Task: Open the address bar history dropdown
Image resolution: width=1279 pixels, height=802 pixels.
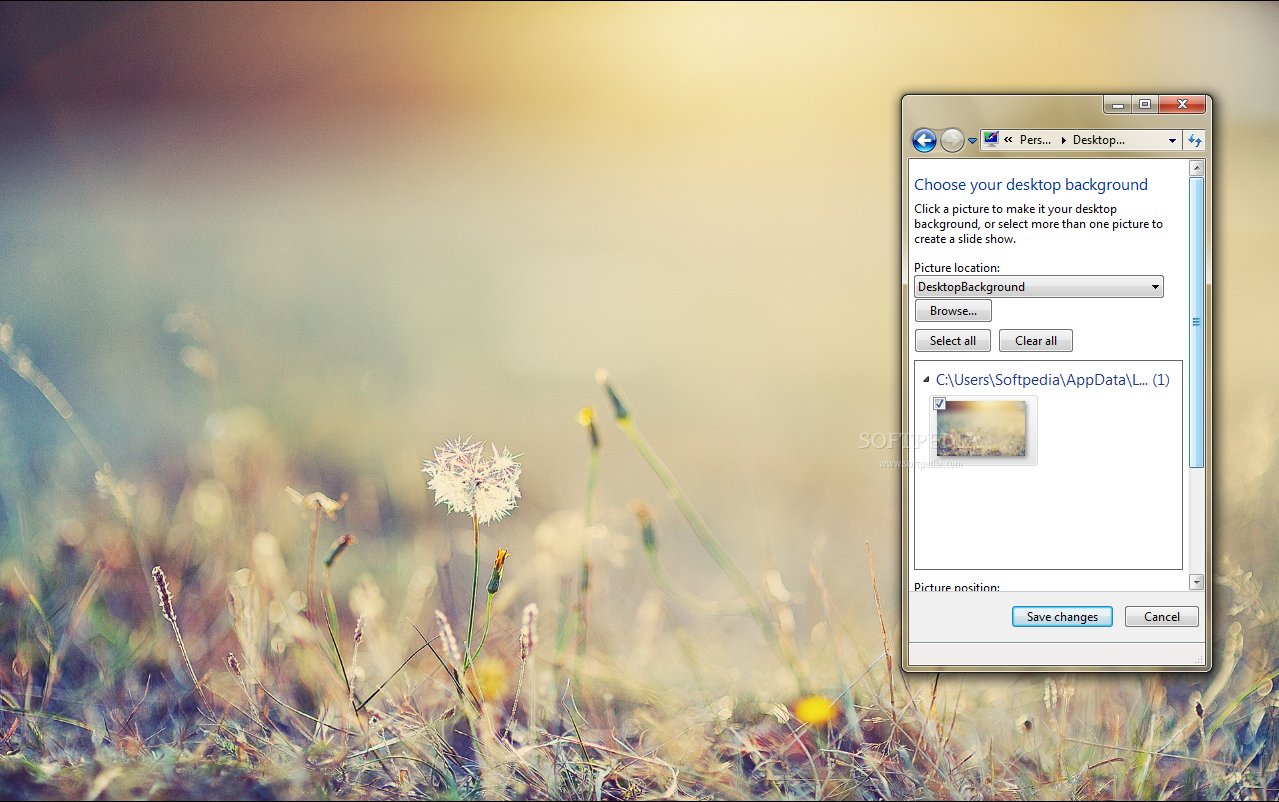Action: [x=1172, y=141]
